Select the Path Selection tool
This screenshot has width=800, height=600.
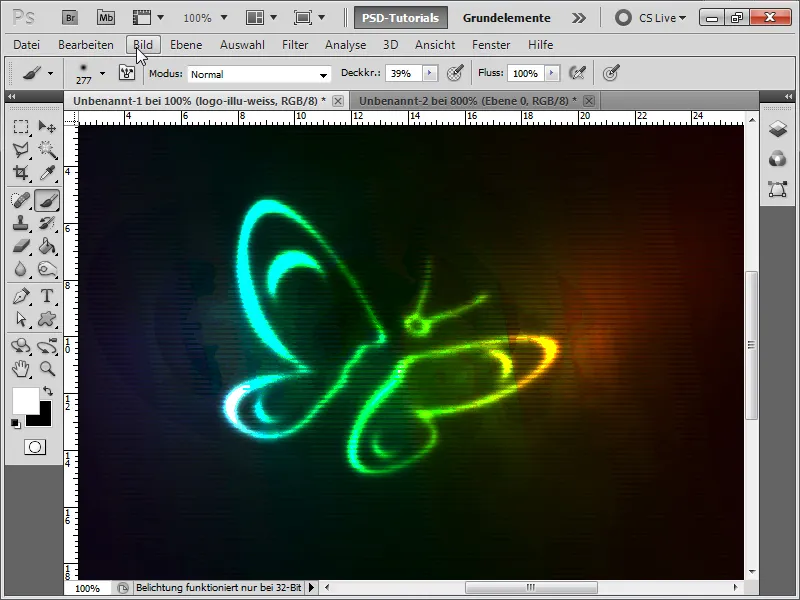(x=21, y=319)
